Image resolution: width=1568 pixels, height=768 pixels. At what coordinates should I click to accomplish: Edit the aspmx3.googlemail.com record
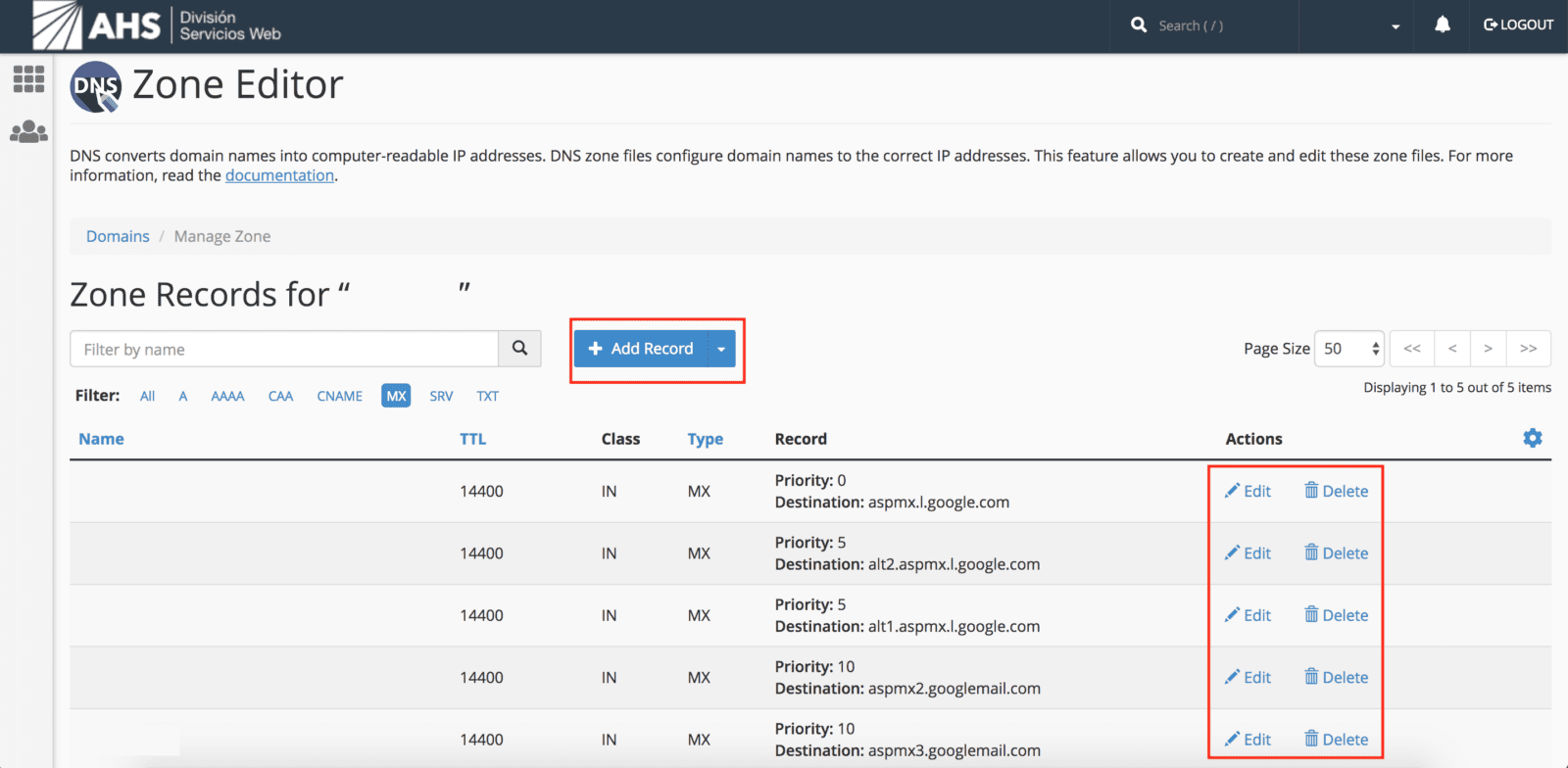1248,740
